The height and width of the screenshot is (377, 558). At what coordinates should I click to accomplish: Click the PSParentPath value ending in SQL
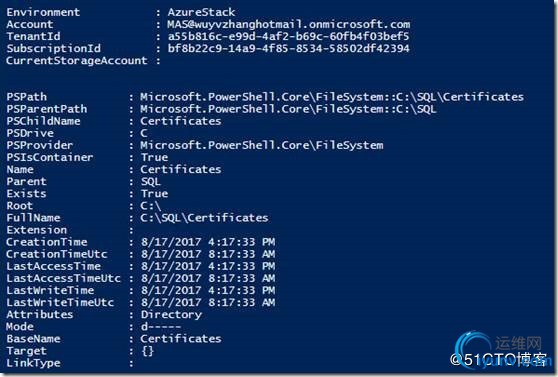(288, 109)
